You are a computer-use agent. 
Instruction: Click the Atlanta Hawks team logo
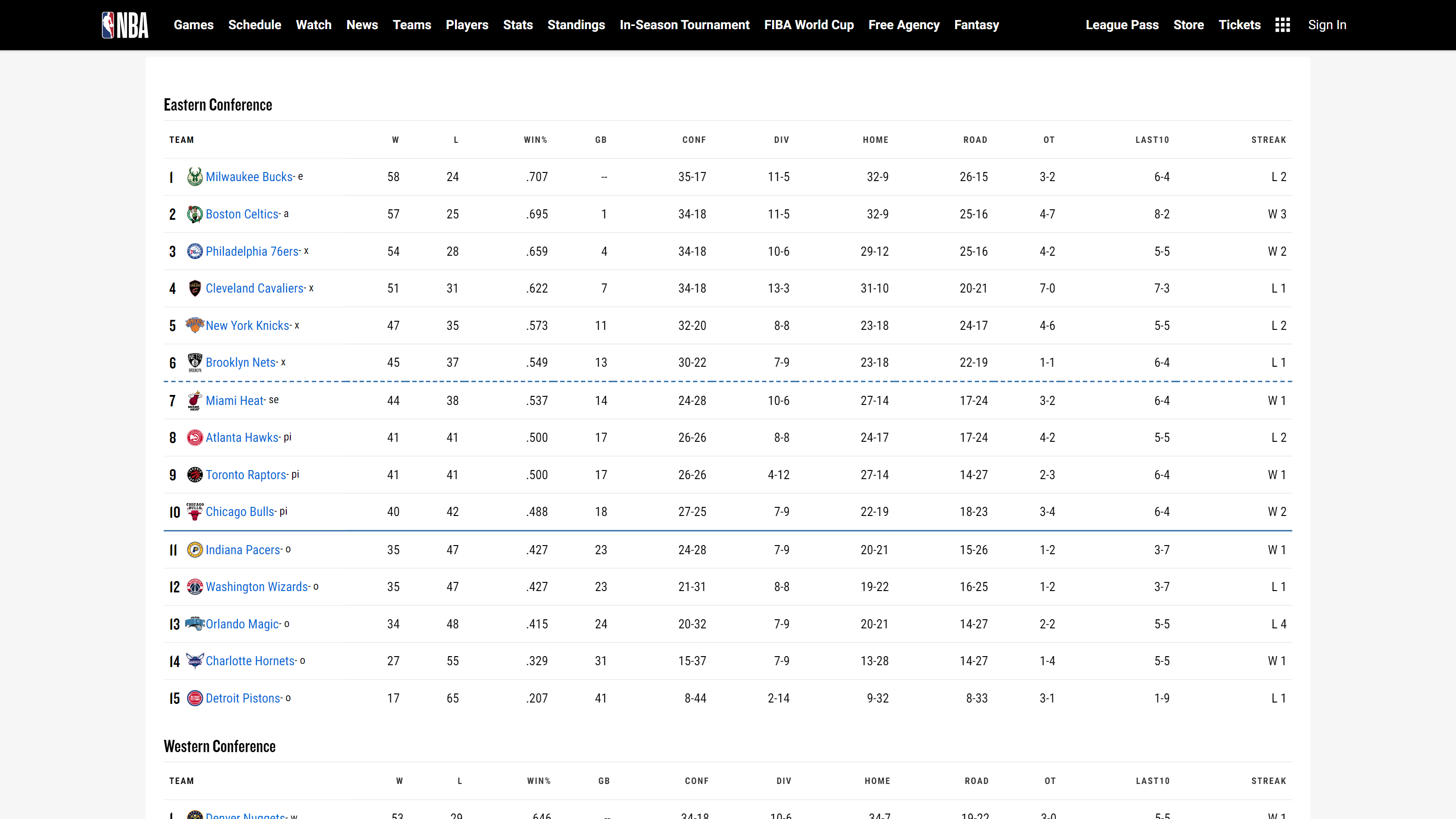pos(195,437)
